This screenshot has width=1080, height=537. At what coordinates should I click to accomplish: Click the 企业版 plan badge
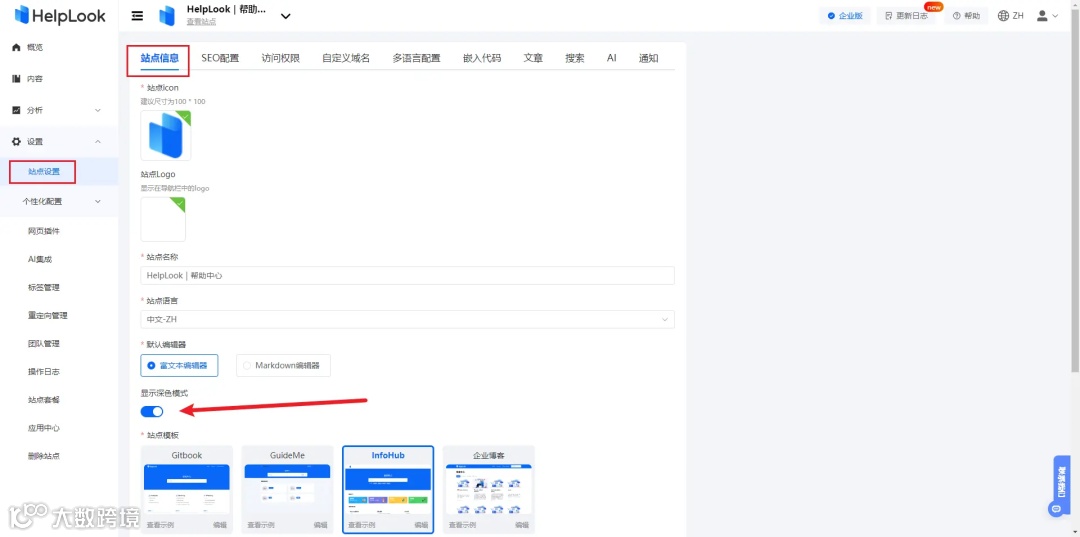(845, 16)
